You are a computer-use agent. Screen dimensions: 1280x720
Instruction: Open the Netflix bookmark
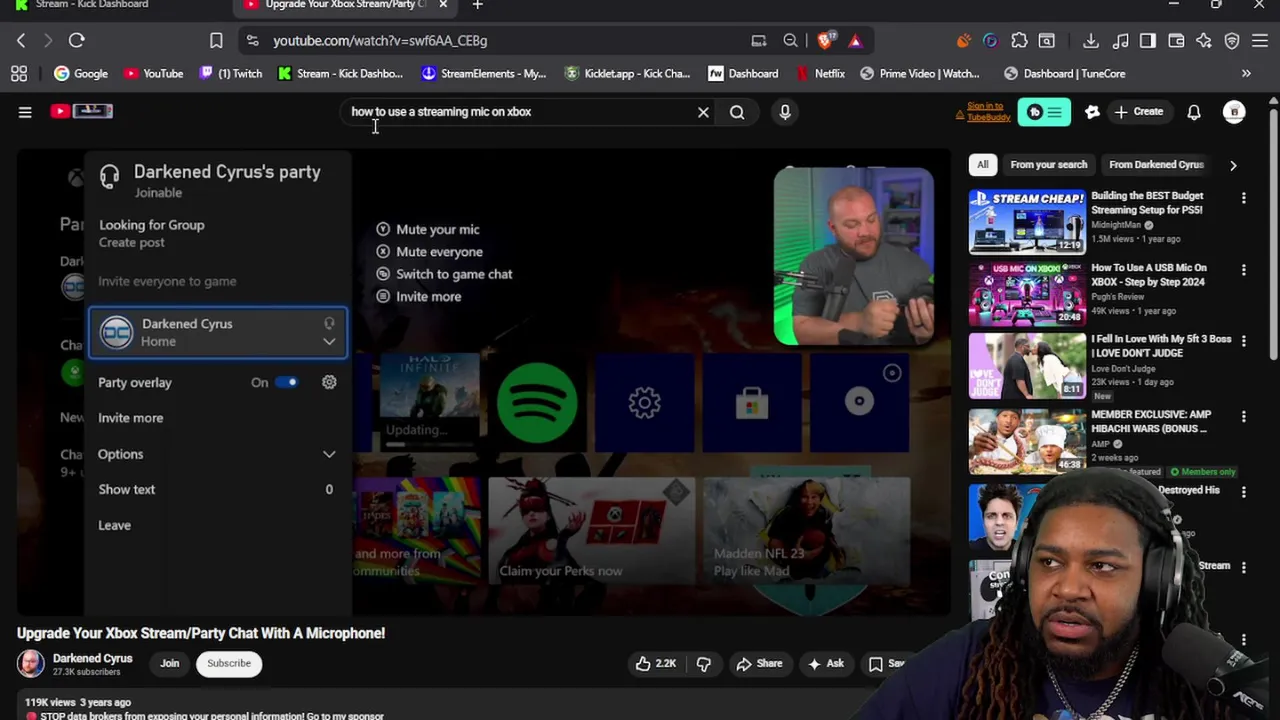pos(820,74)
